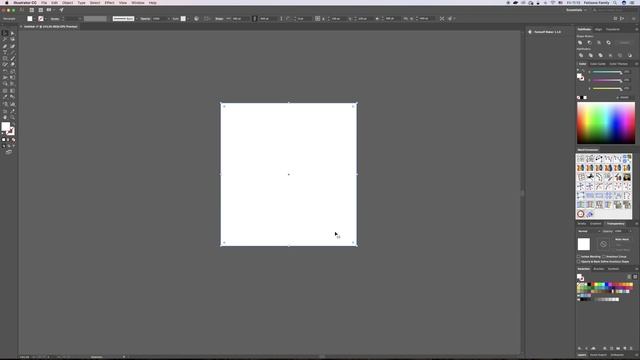
Task: Click the Make Mask button
Action: (622, 240)
